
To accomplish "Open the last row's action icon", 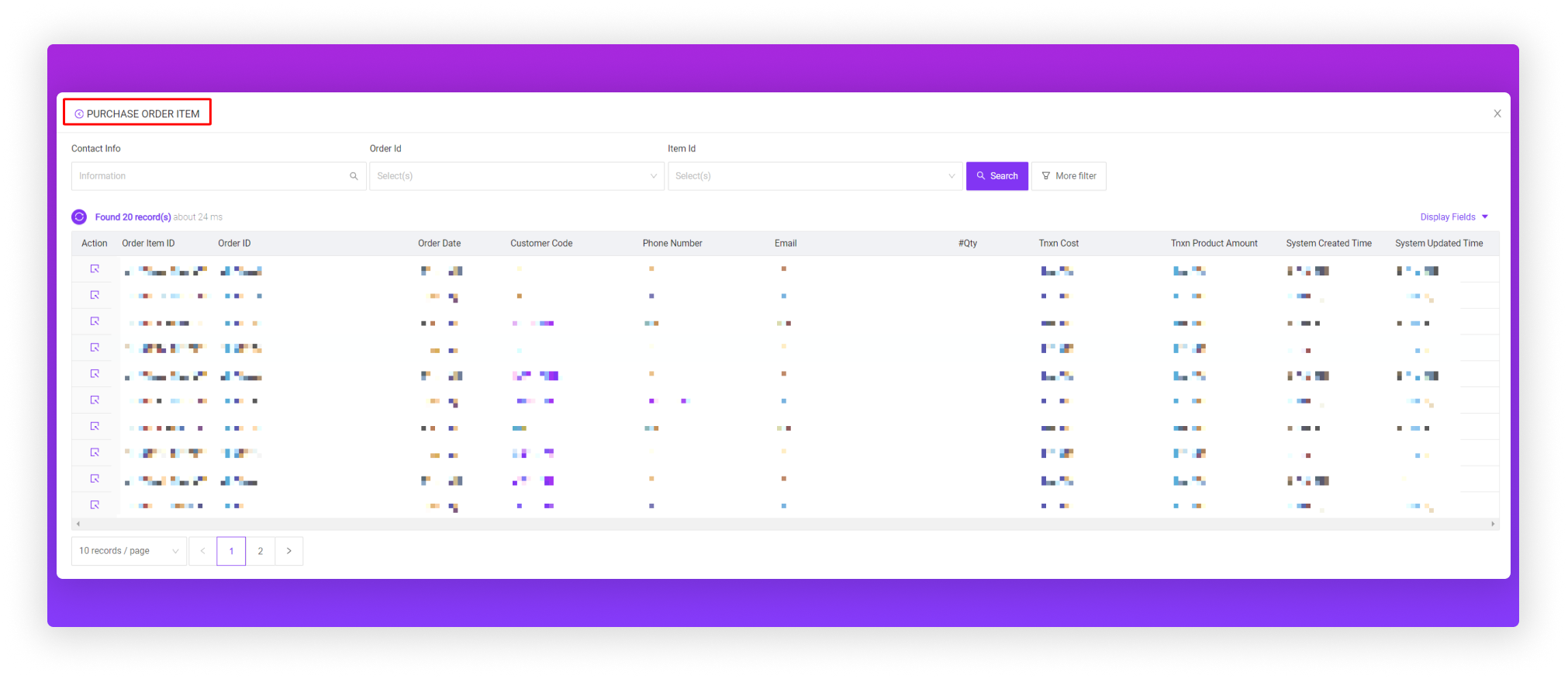I will point(95,505).
